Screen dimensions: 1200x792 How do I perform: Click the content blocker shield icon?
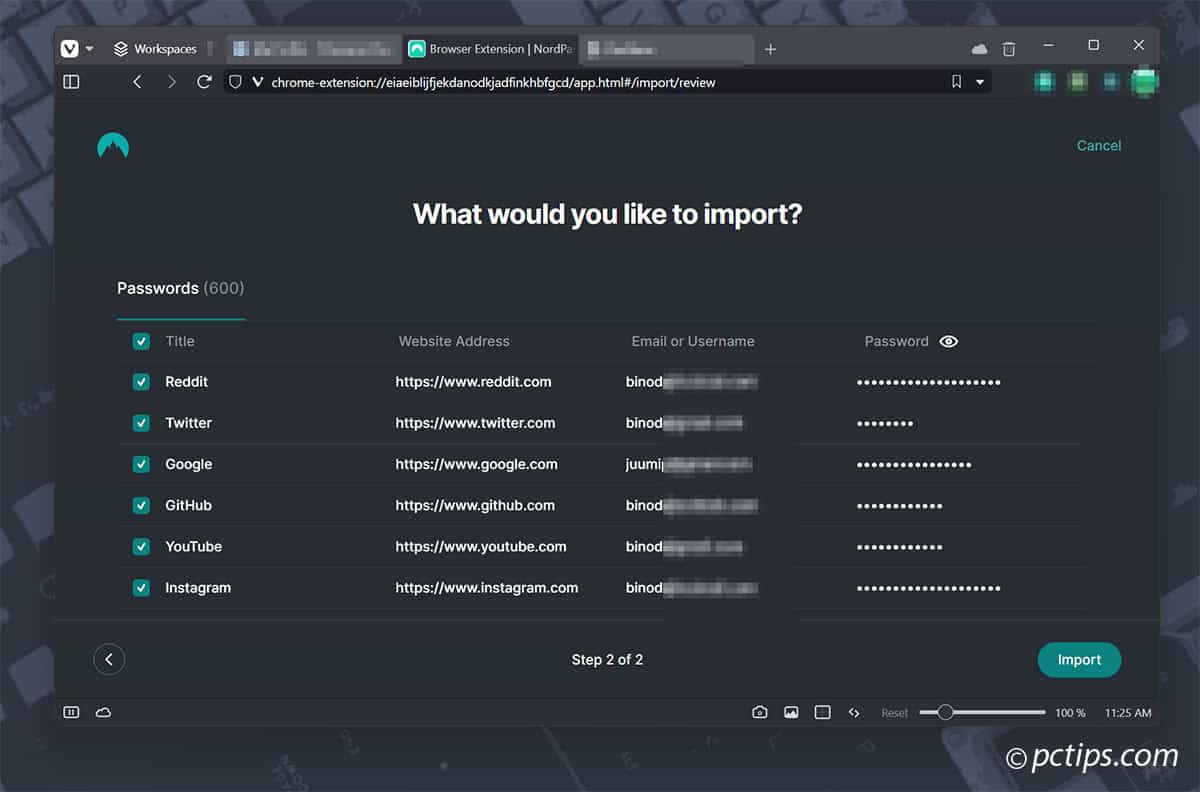pos(233,82)
